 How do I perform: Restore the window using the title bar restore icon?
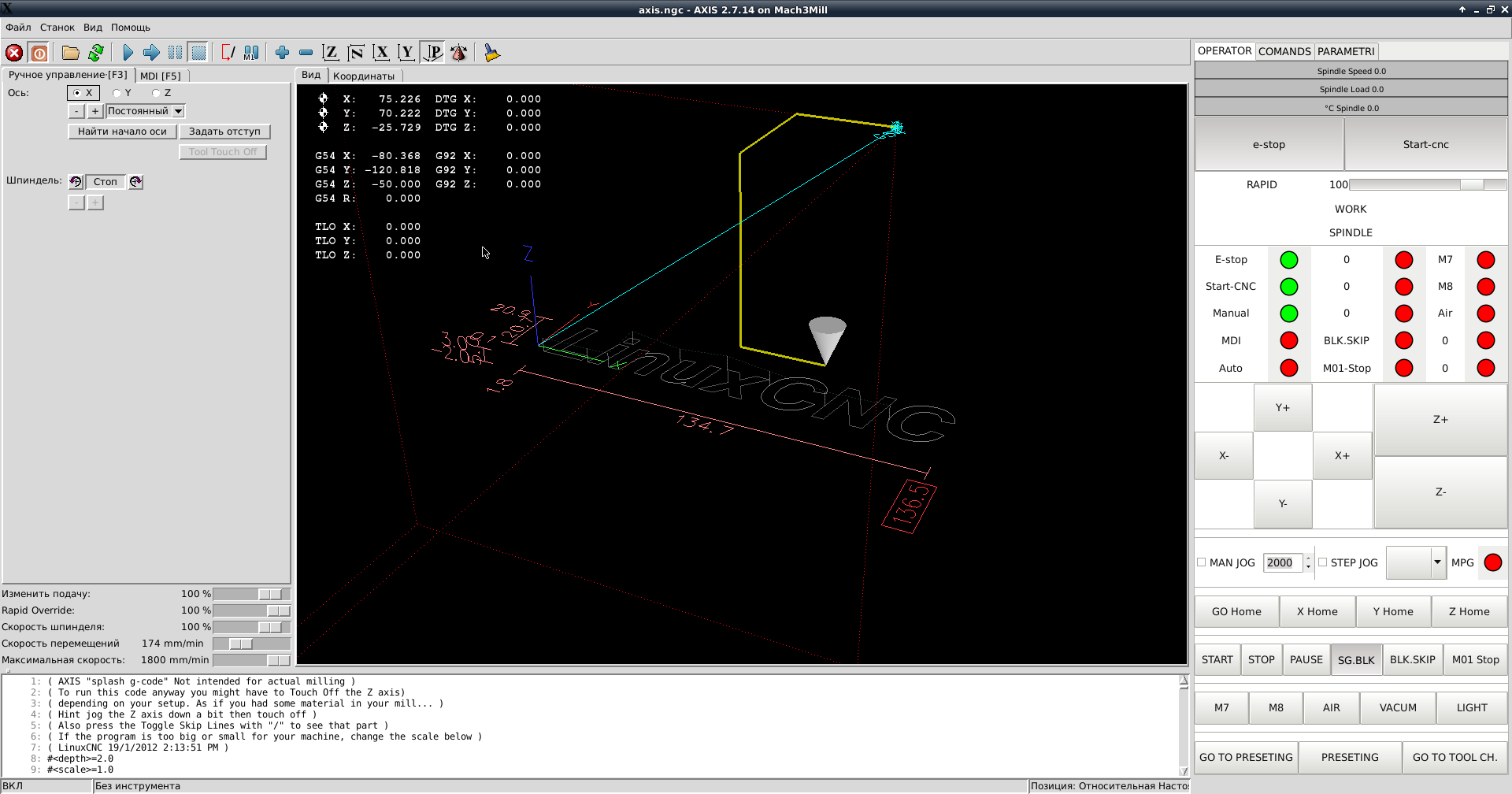[1490, 9]
